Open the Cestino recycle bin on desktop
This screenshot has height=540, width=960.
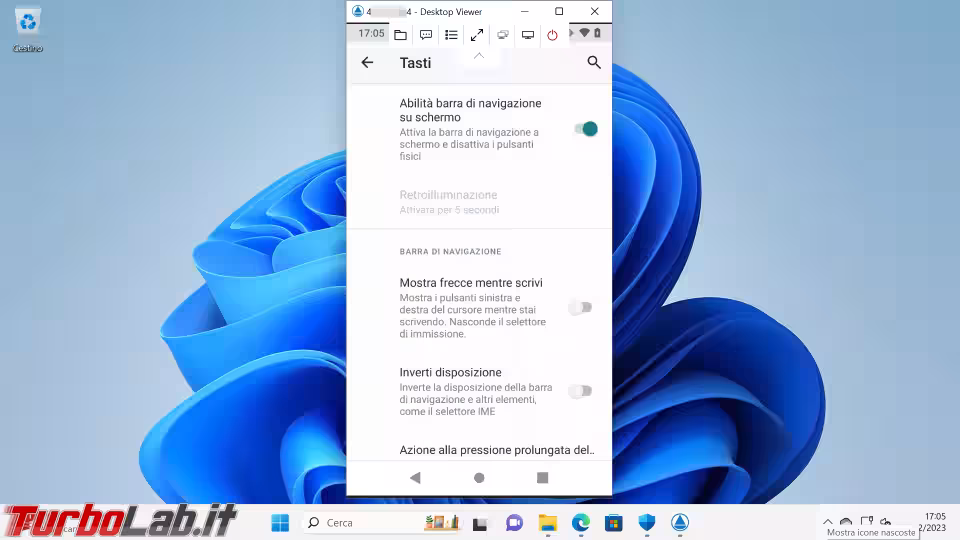point(28,29)
